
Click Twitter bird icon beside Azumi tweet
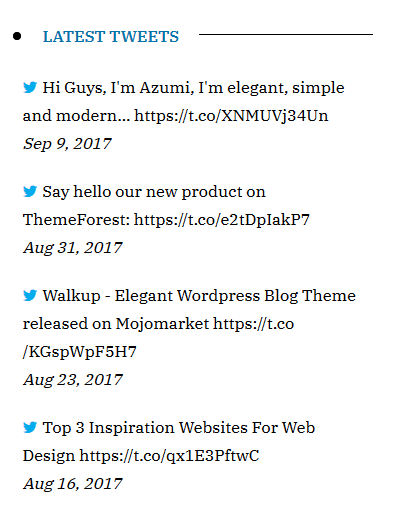tap(30, 87)
